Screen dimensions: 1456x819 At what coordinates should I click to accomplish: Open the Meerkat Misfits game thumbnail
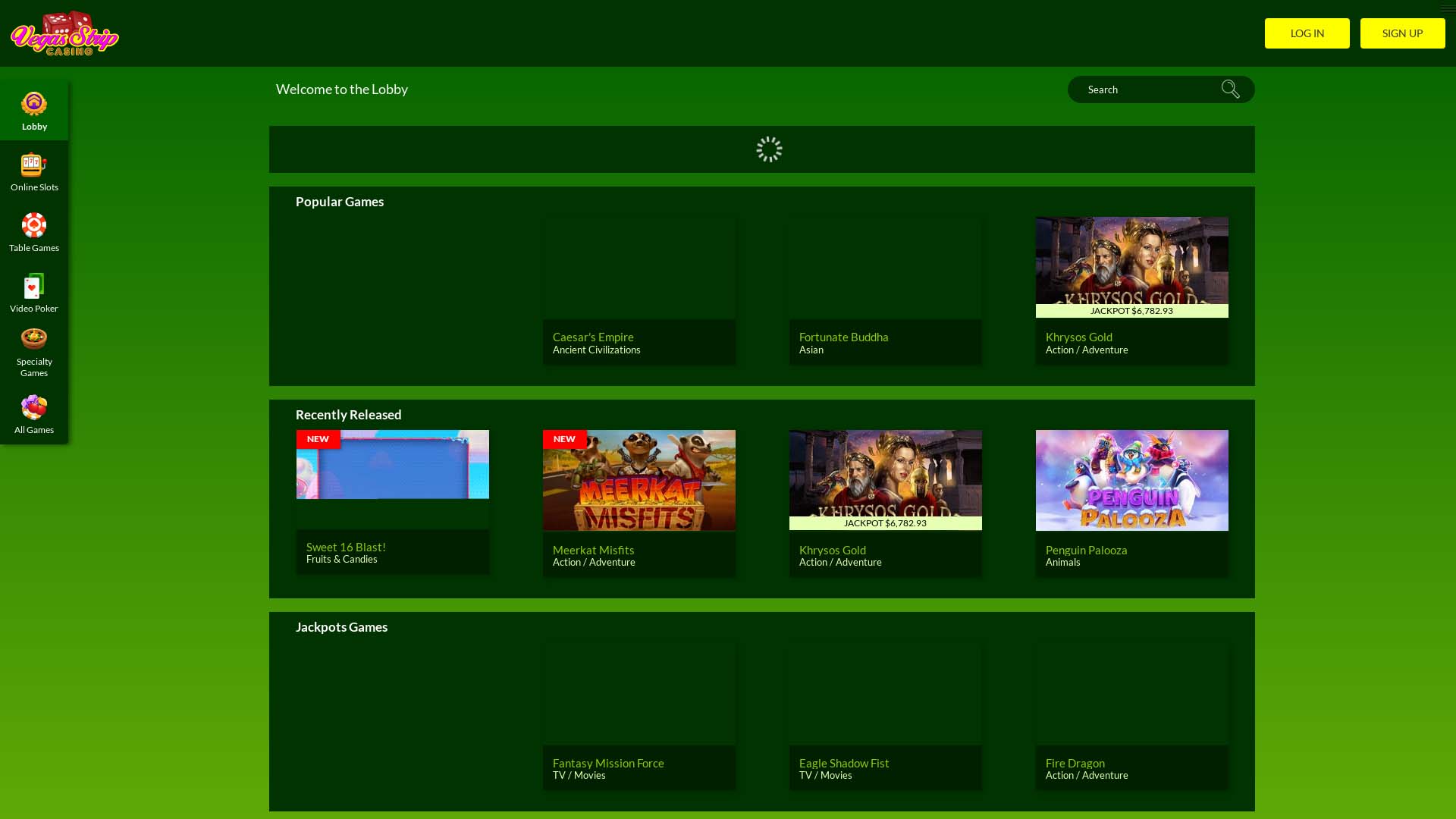coord(639,480)
